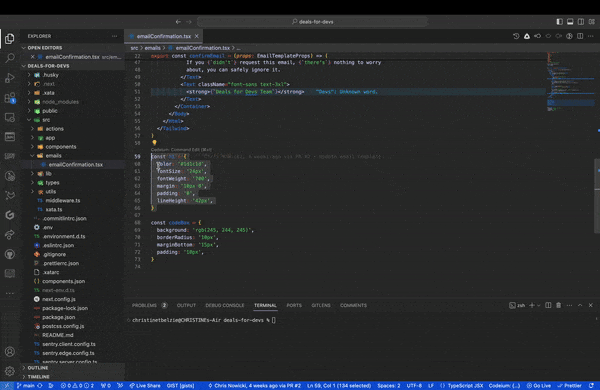The image size is (600, 390).
Task: Open Accounts menu in activity bar
Action: (x=10, y=352)
